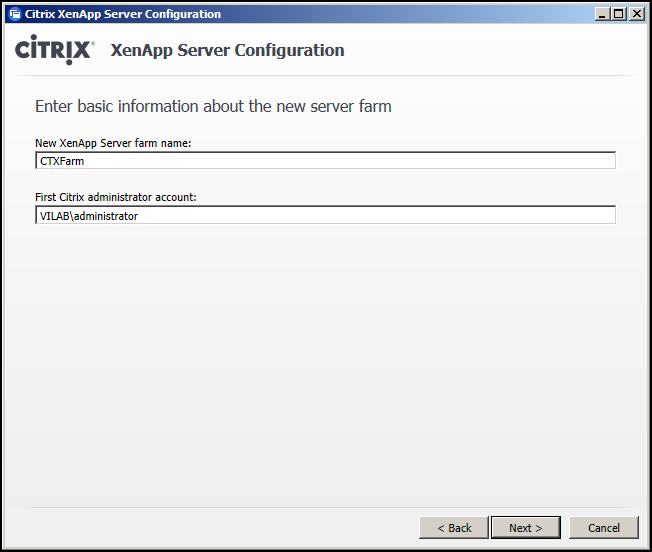Viewport: 652px width, 552px height.
Task: Click the 'Enter basic information' page heading
Action: (213, 106)
